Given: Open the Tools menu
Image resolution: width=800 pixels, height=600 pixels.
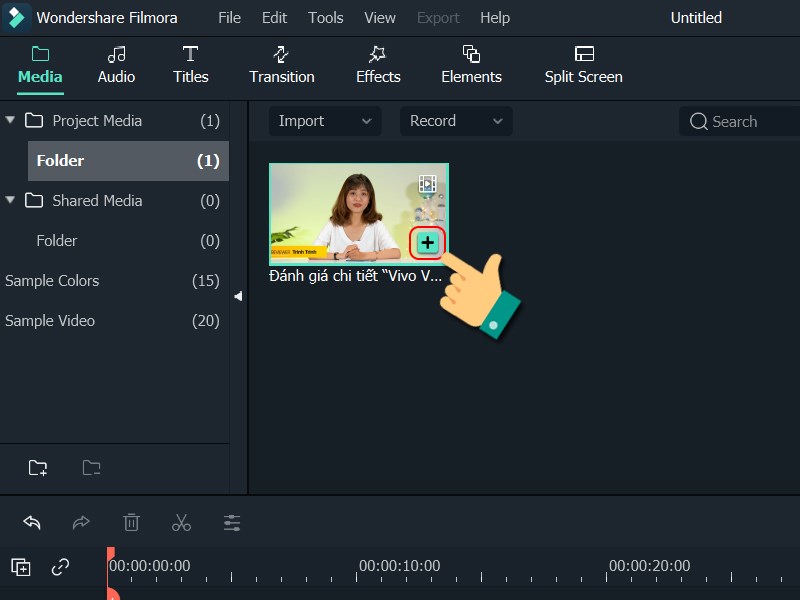Looking at the screenshot, I should pyautogui.click(x=325, y=17).
